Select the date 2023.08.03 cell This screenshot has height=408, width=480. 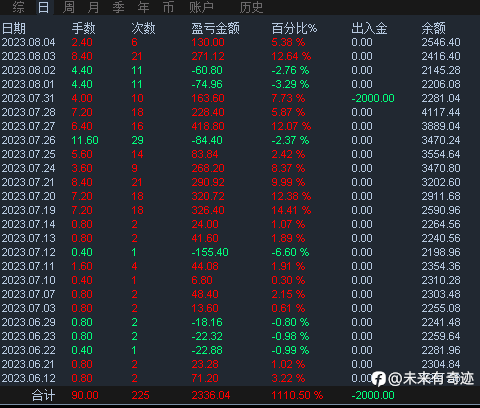point(29,56)
